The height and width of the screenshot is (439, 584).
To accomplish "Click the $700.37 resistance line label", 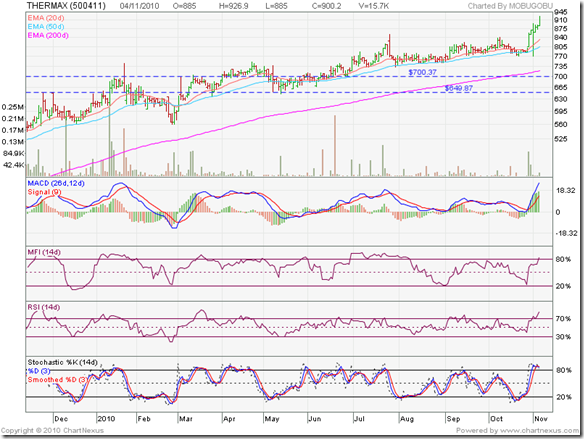I will pyautogui.click(x=422, y=72).
